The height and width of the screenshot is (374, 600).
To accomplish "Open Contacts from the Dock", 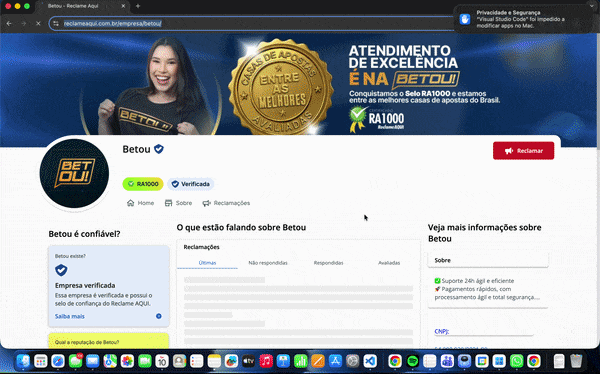I will coord(179,361).
